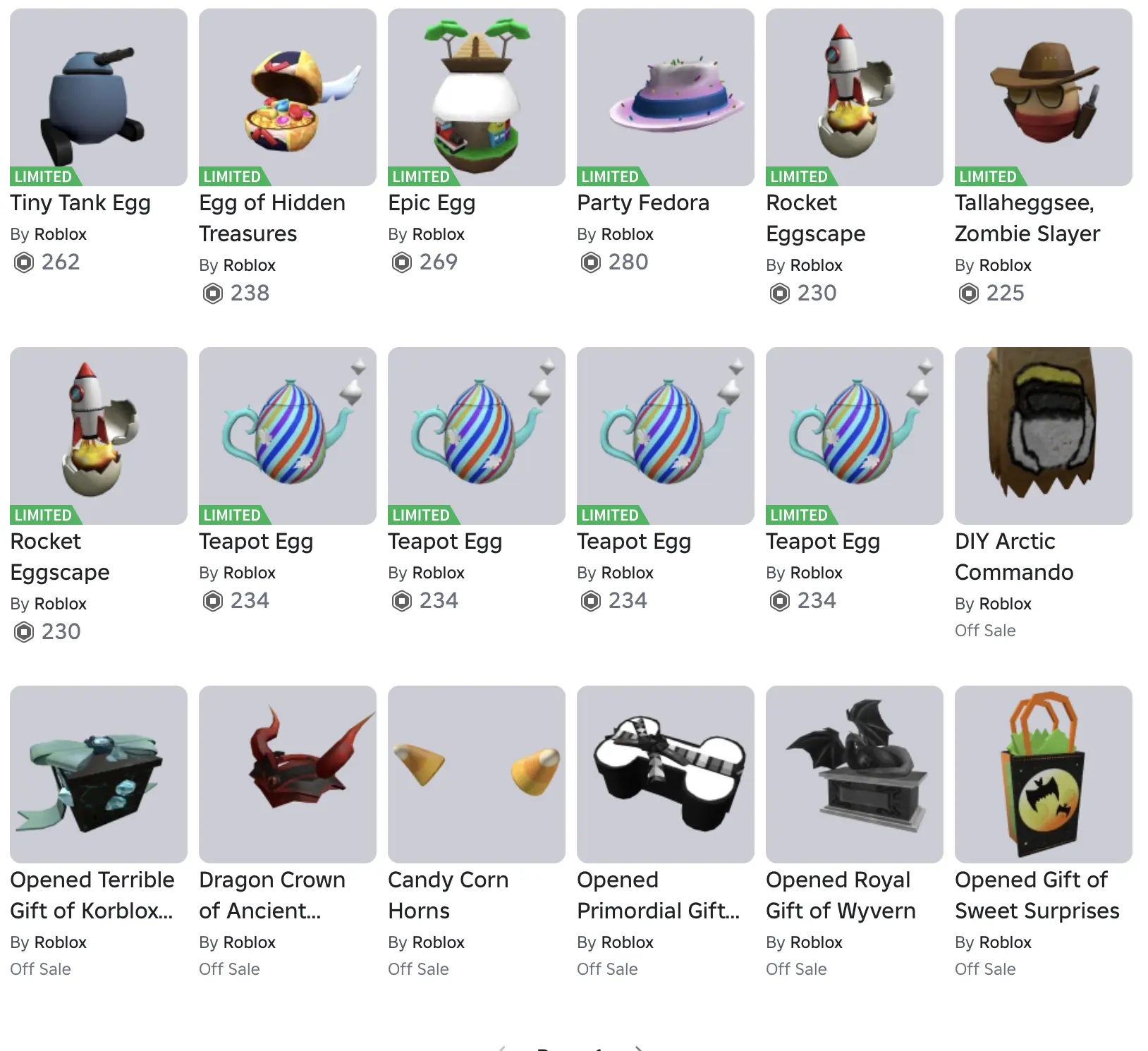Open the DIY Arctic Commando thumbnail

tap(1044, 436)
